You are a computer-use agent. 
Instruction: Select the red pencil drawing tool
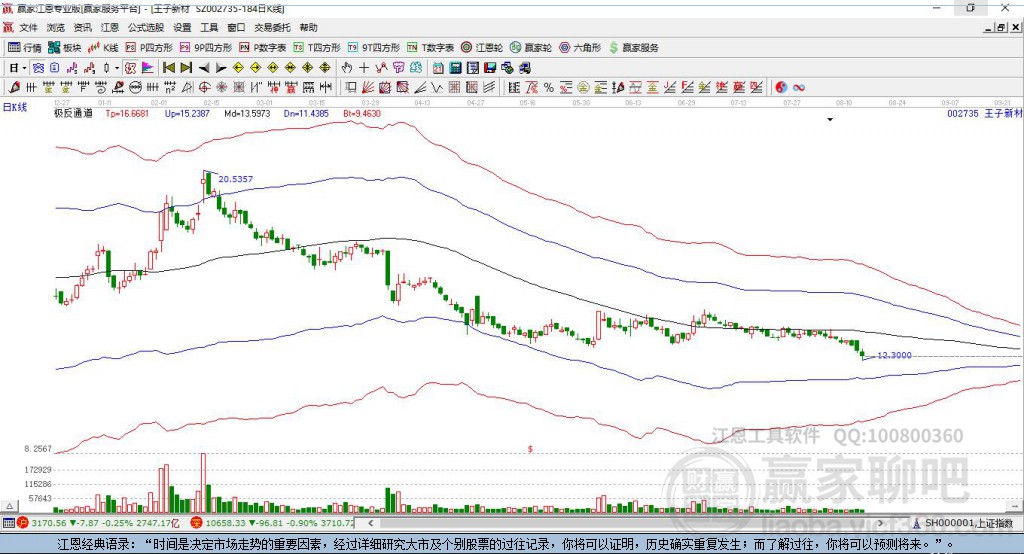[x=14, y=88]
